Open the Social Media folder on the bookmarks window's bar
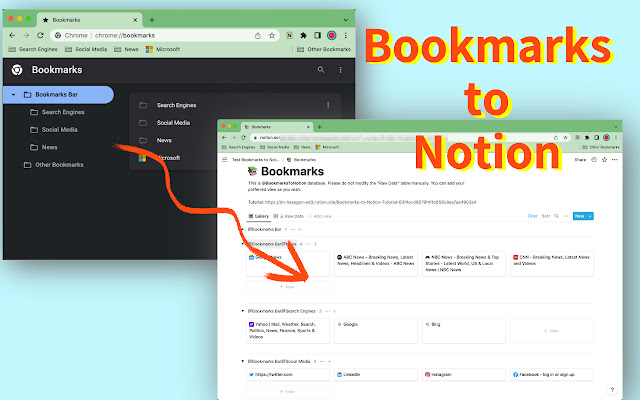This screenshot has width=640, height=400. (86, 49)
